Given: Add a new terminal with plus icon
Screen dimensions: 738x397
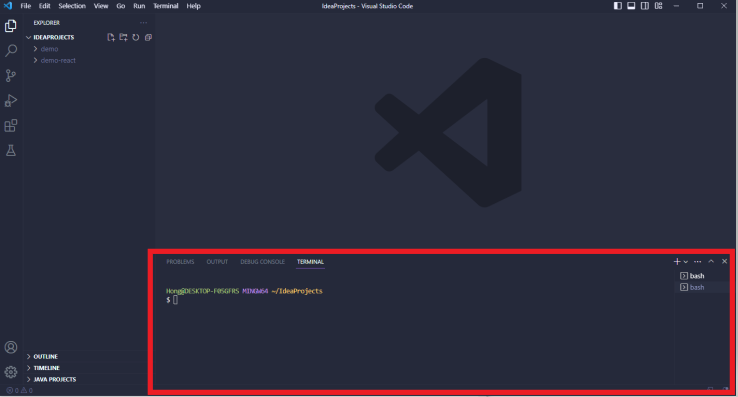Looking at the screenshot, I should 677,261.
